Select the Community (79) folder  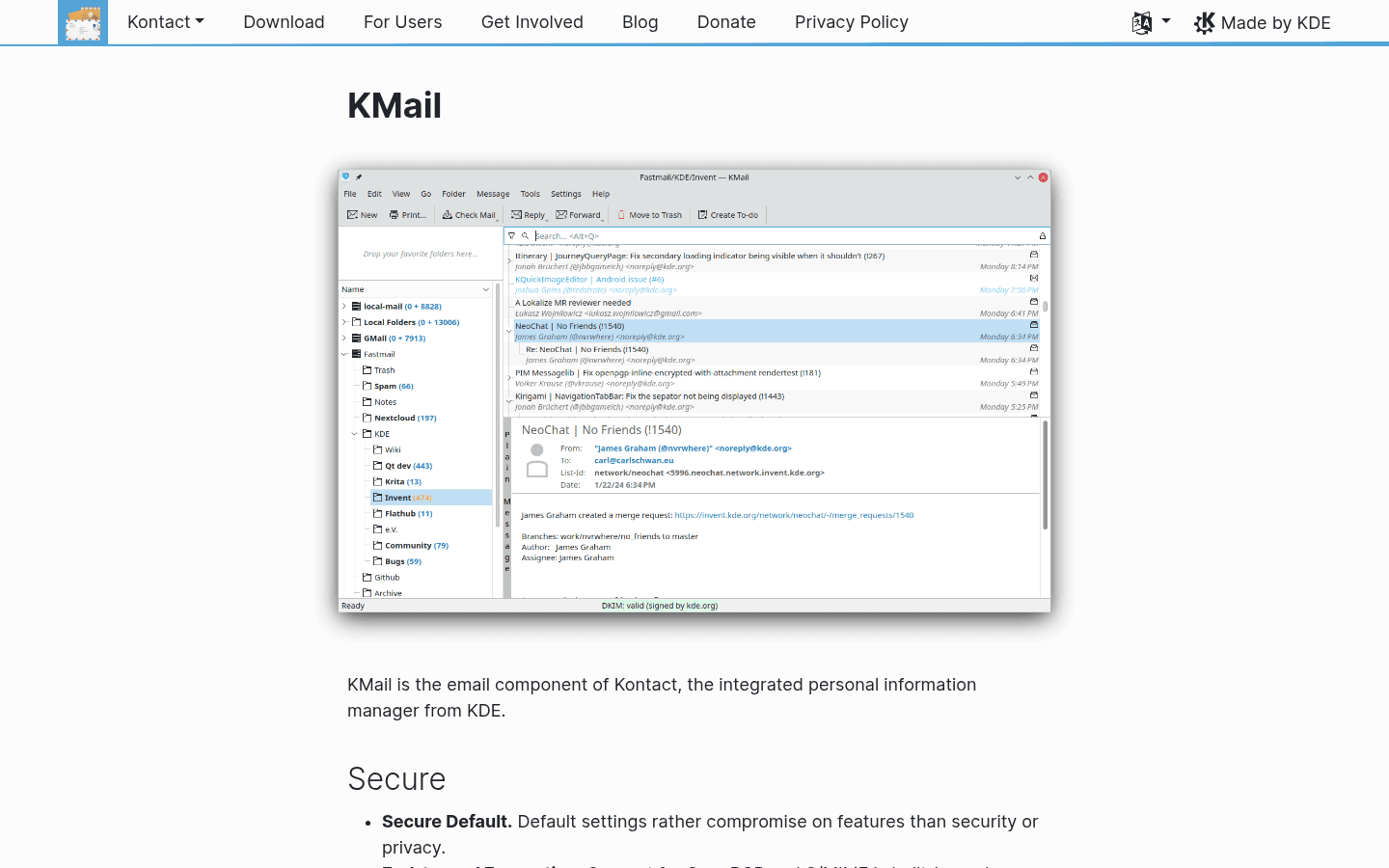(x=411, y=546)
